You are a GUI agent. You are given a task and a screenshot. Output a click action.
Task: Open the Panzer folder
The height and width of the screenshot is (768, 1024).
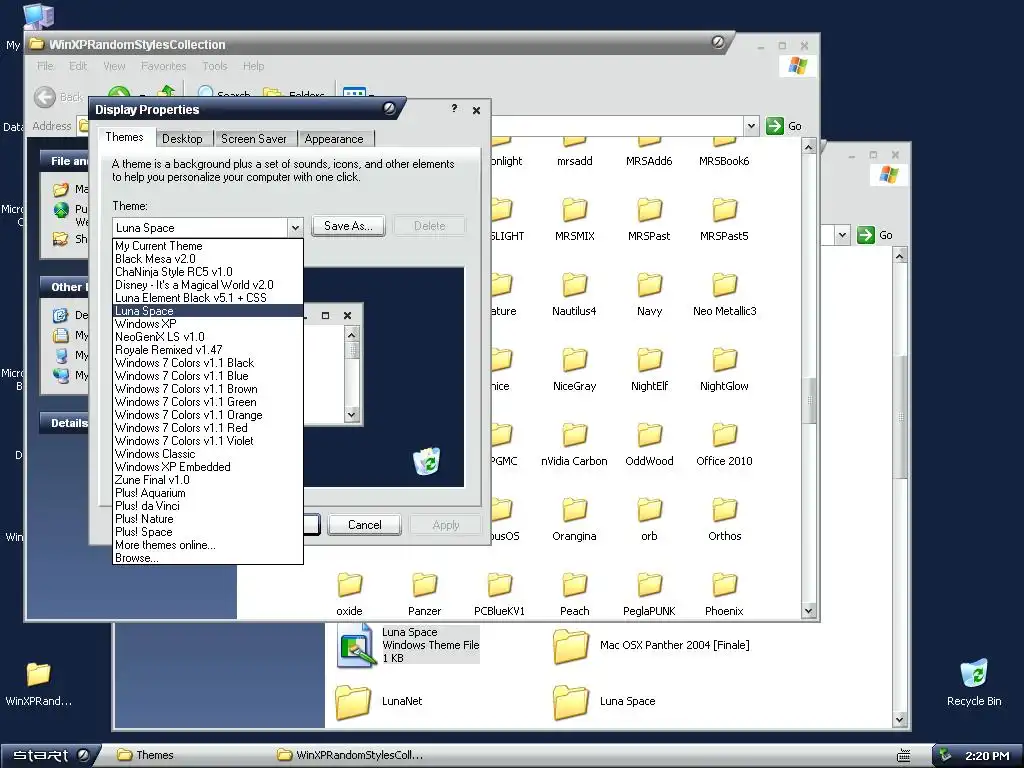[424, 586]
